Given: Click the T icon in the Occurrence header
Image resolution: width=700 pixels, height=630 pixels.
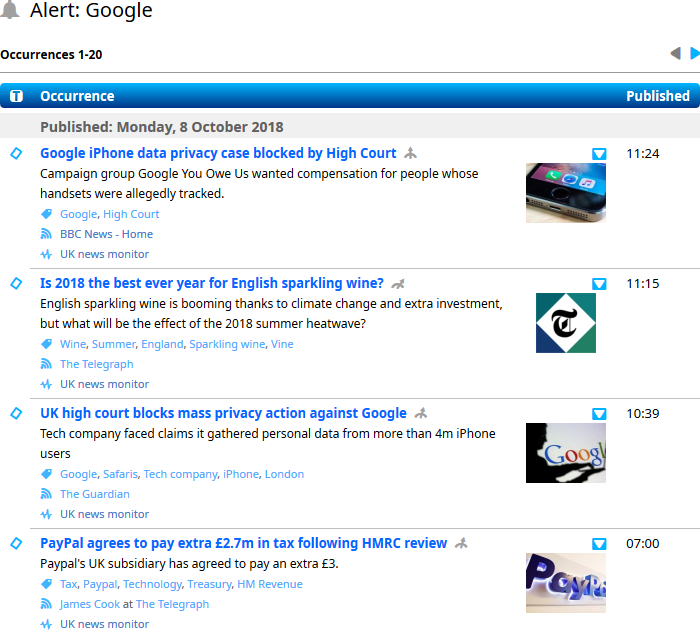Looking at the screenshot, I should [17, 96].
